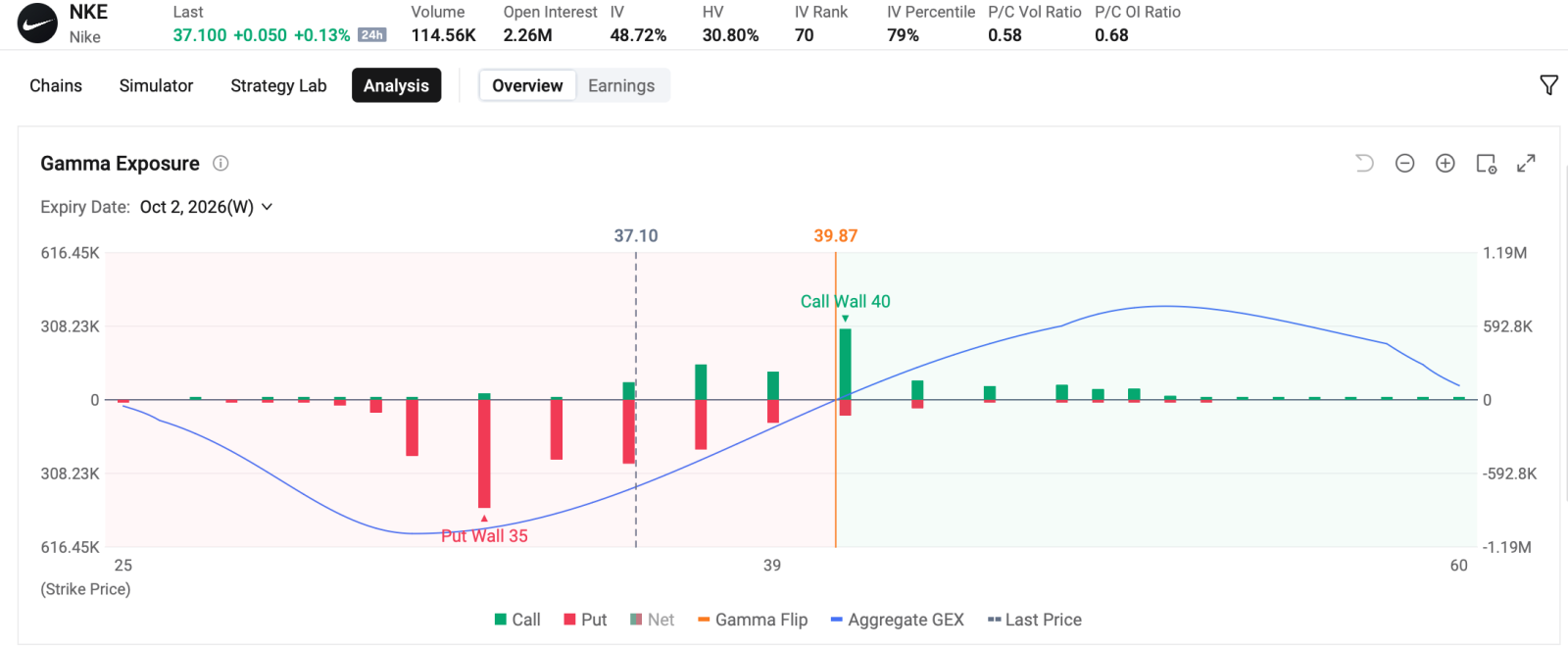This screenshot has height=648, width=1568.
Task: Click the tall green call bar at strike 40
Action: pyautogui.click(x=845, y=363)
